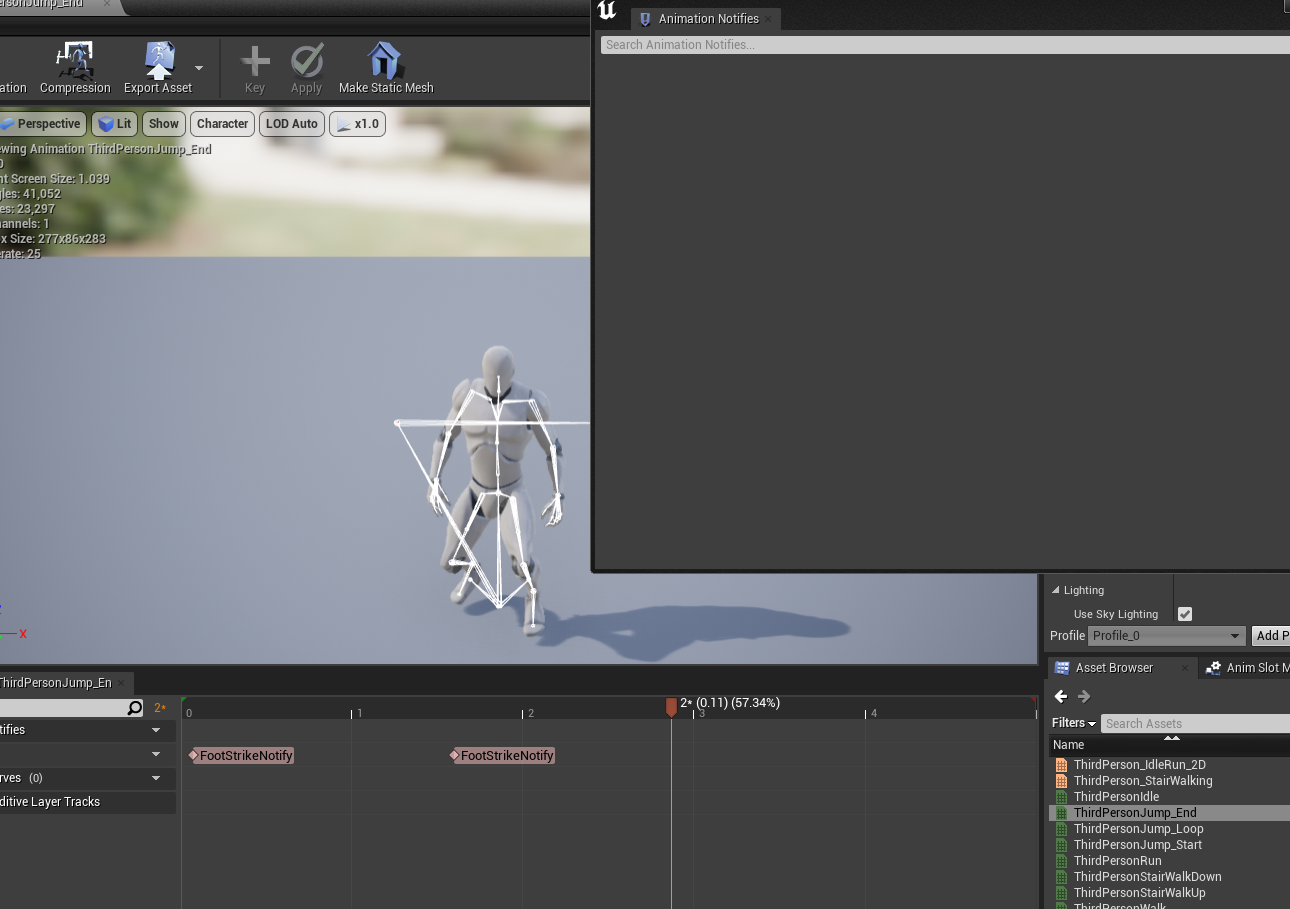Switch to the Animation Notifies tab

point(706,19)
